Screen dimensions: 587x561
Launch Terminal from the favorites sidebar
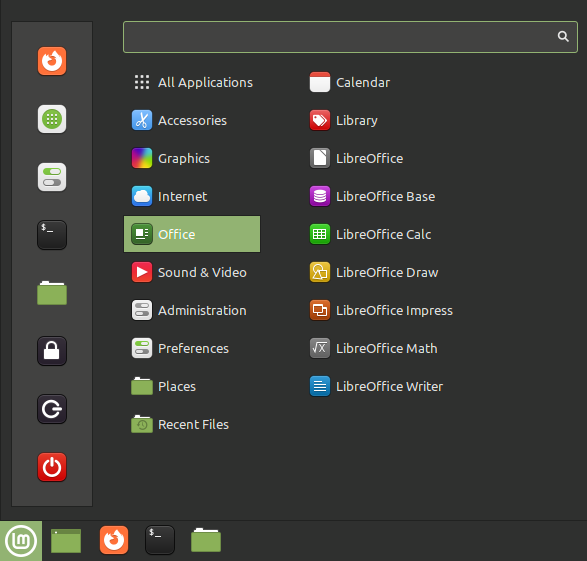pos(52,235)
